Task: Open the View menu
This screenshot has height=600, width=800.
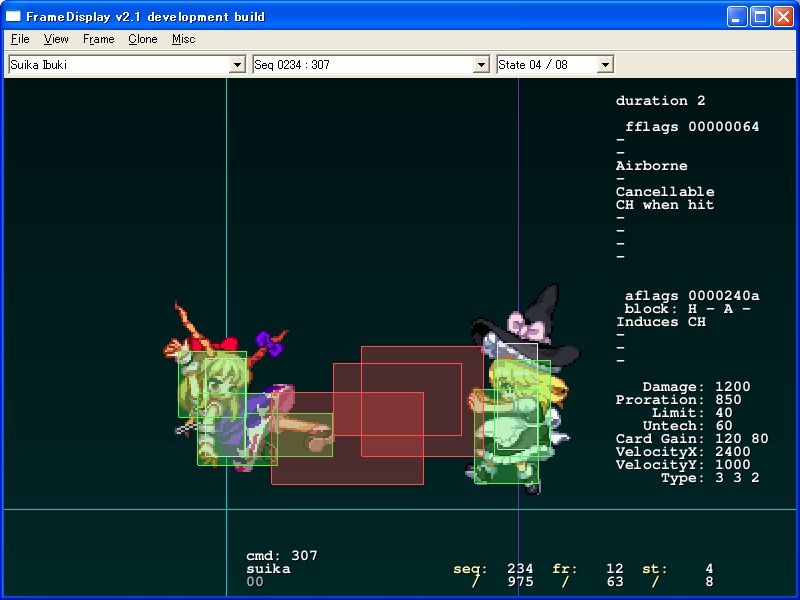Action: (56, 39)
